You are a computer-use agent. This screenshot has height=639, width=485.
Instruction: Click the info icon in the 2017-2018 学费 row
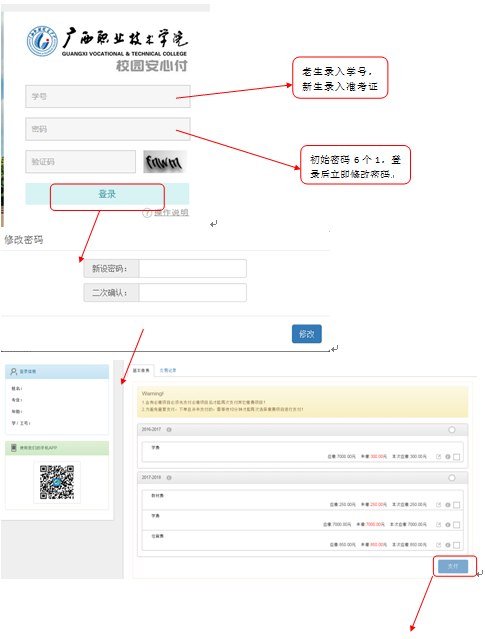(x=448, y=525)
